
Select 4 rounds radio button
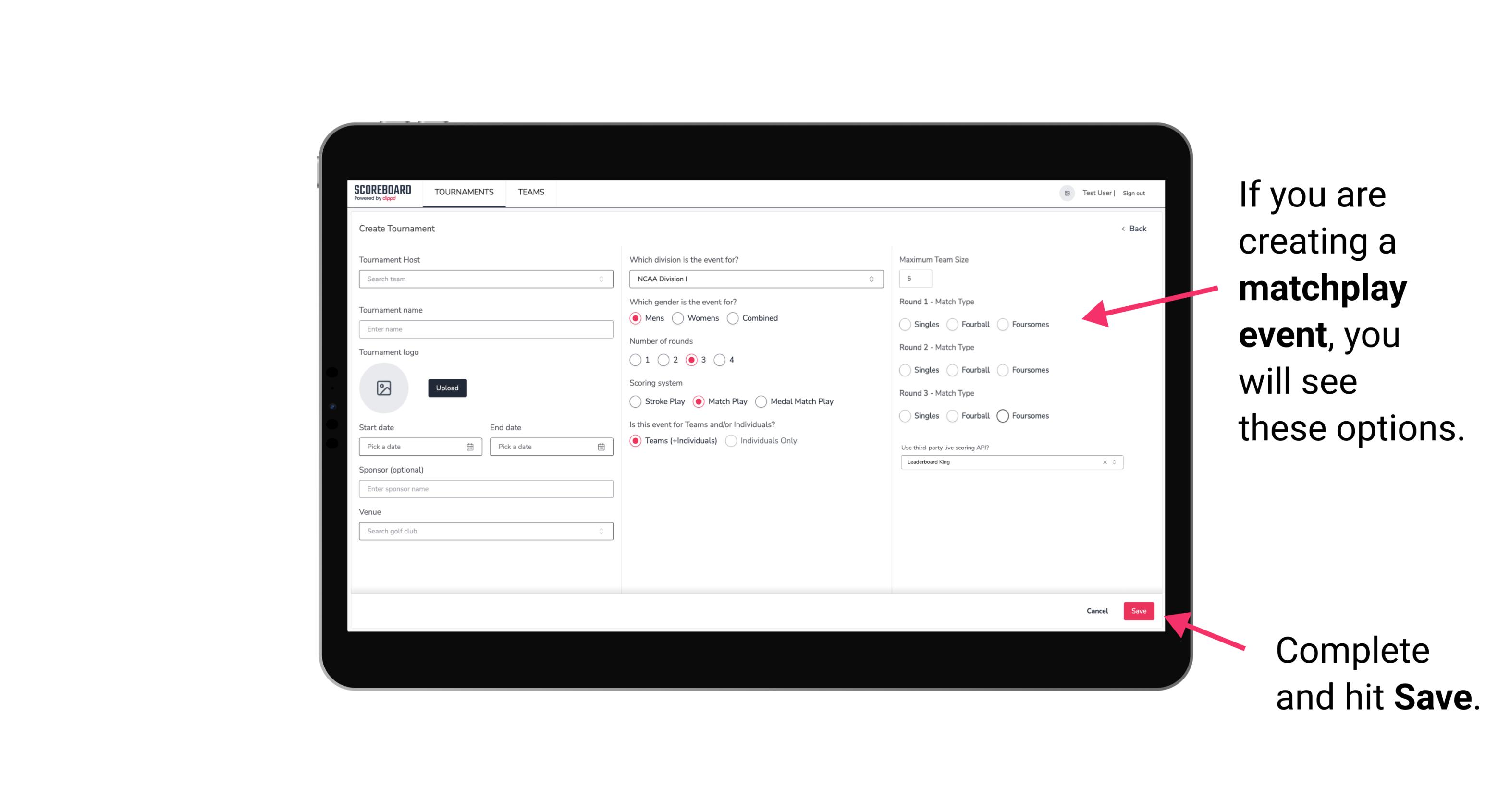(722, 360)
